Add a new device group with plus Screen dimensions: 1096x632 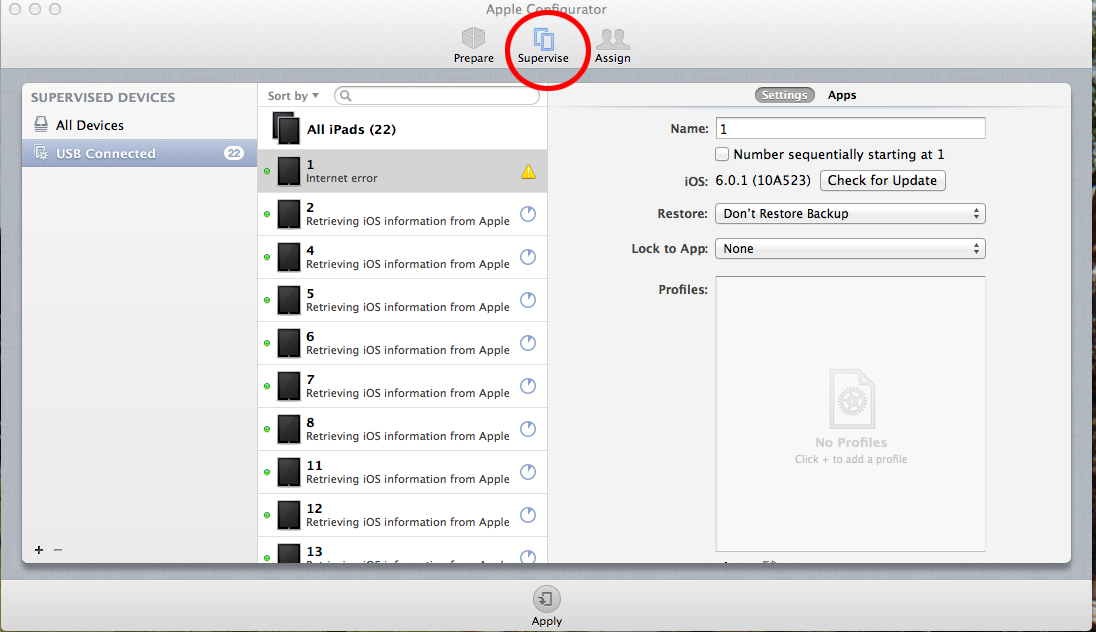click(39, 550)
